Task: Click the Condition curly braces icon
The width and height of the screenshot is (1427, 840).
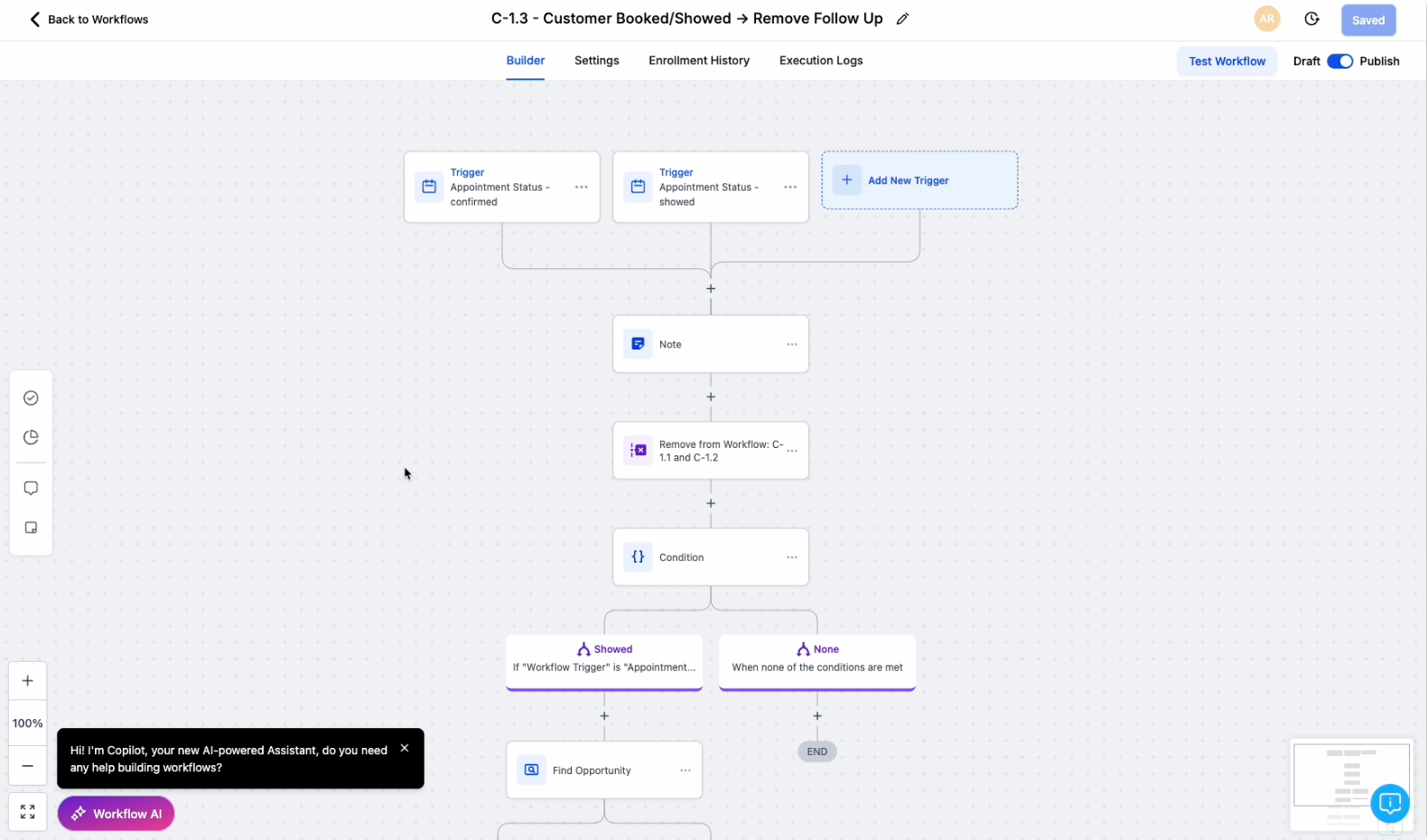Action: [x=638, y=556]
